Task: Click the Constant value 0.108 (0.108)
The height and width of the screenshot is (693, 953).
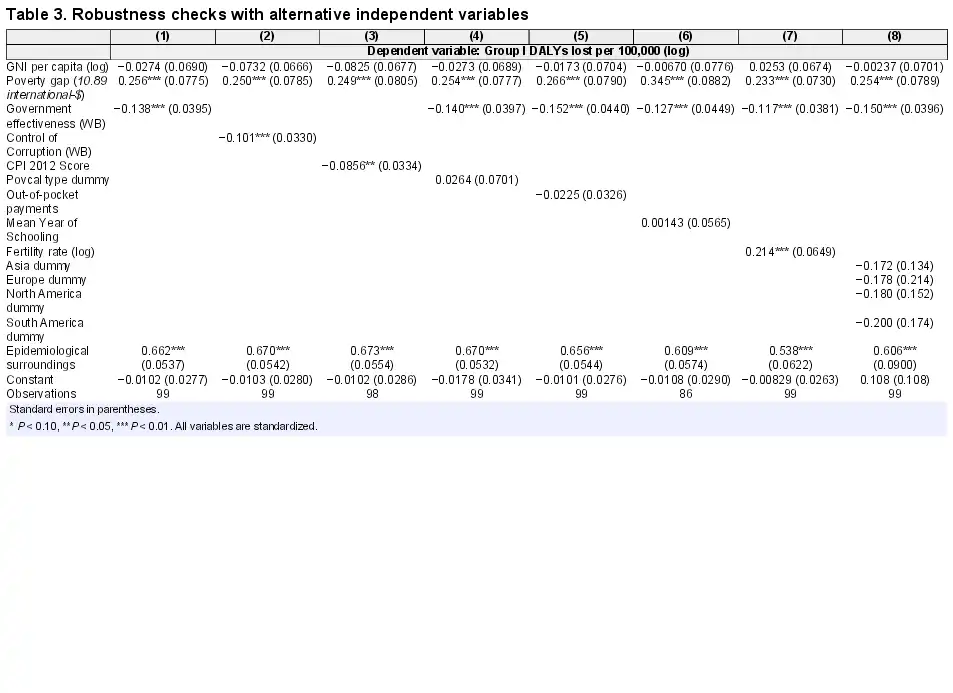Action: 894,380
